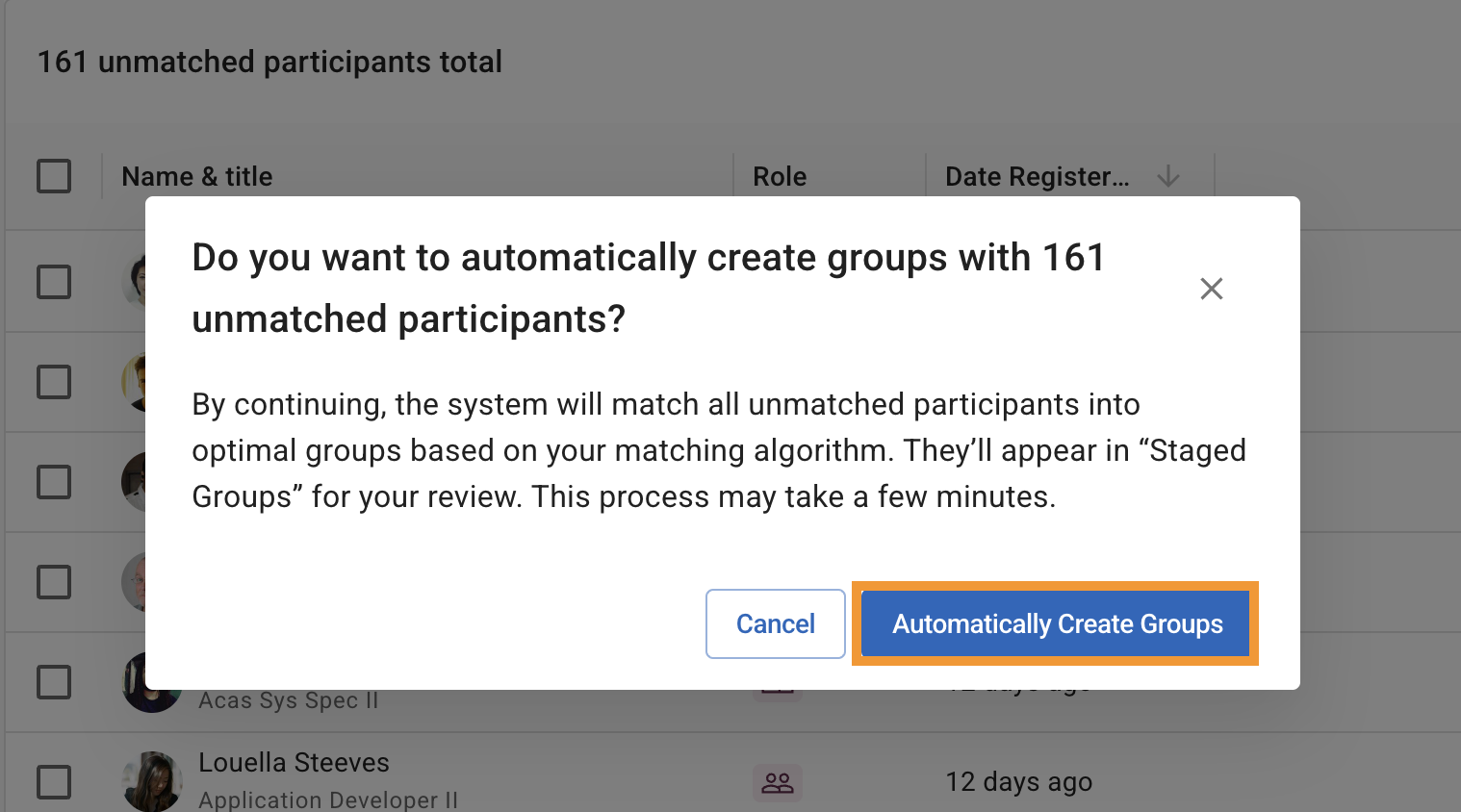Click the group role icon beside Louella Steeves
Viewport: 1461px width, 812px height.
(x=777, y=782)
